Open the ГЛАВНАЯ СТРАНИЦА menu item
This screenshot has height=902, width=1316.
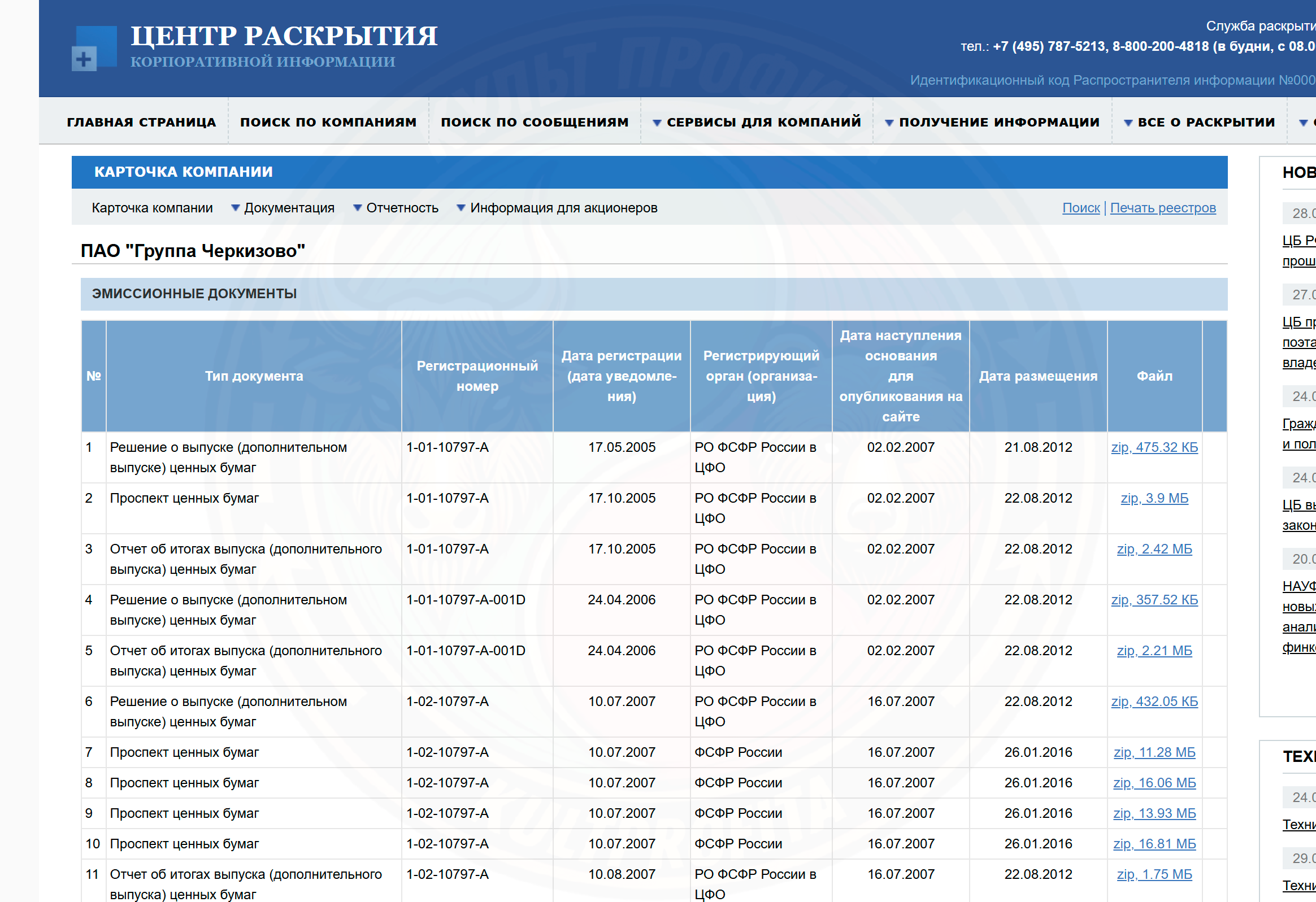142,122
